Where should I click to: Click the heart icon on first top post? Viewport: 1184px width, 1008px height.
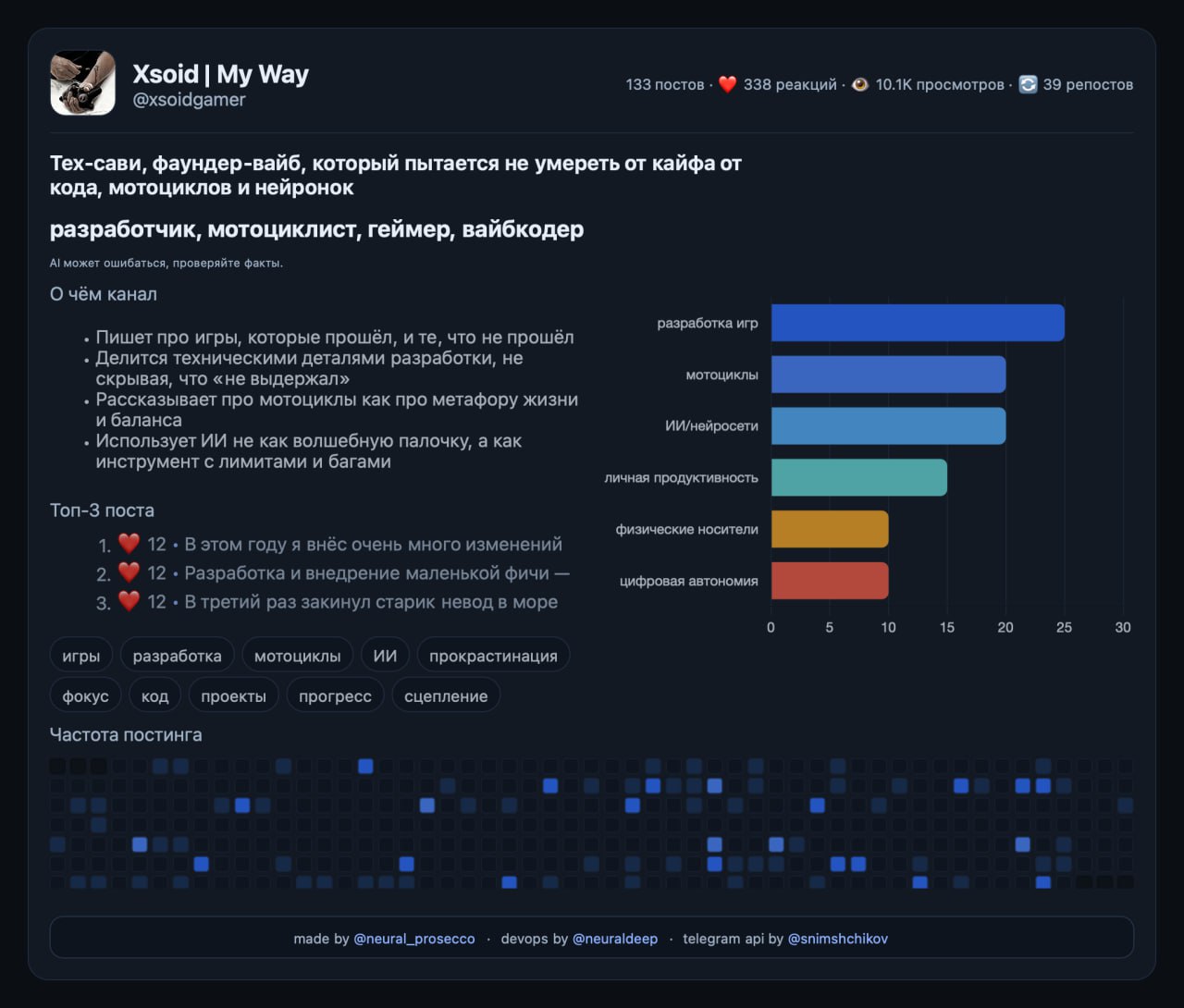(129, 544)
